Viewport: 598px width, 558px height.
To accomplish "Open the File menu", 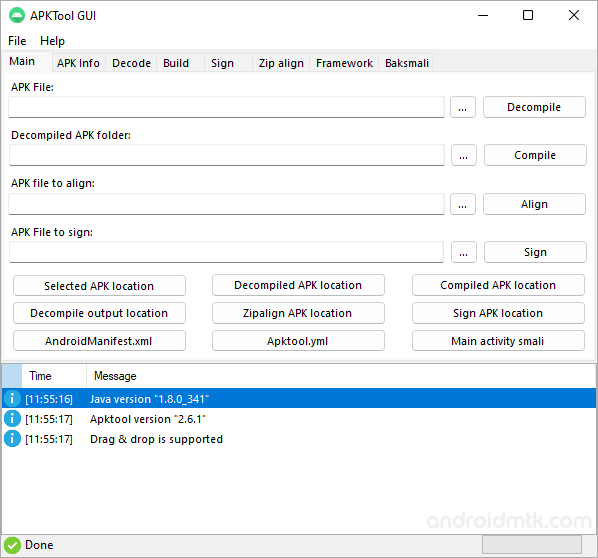I will click(17, 41).
